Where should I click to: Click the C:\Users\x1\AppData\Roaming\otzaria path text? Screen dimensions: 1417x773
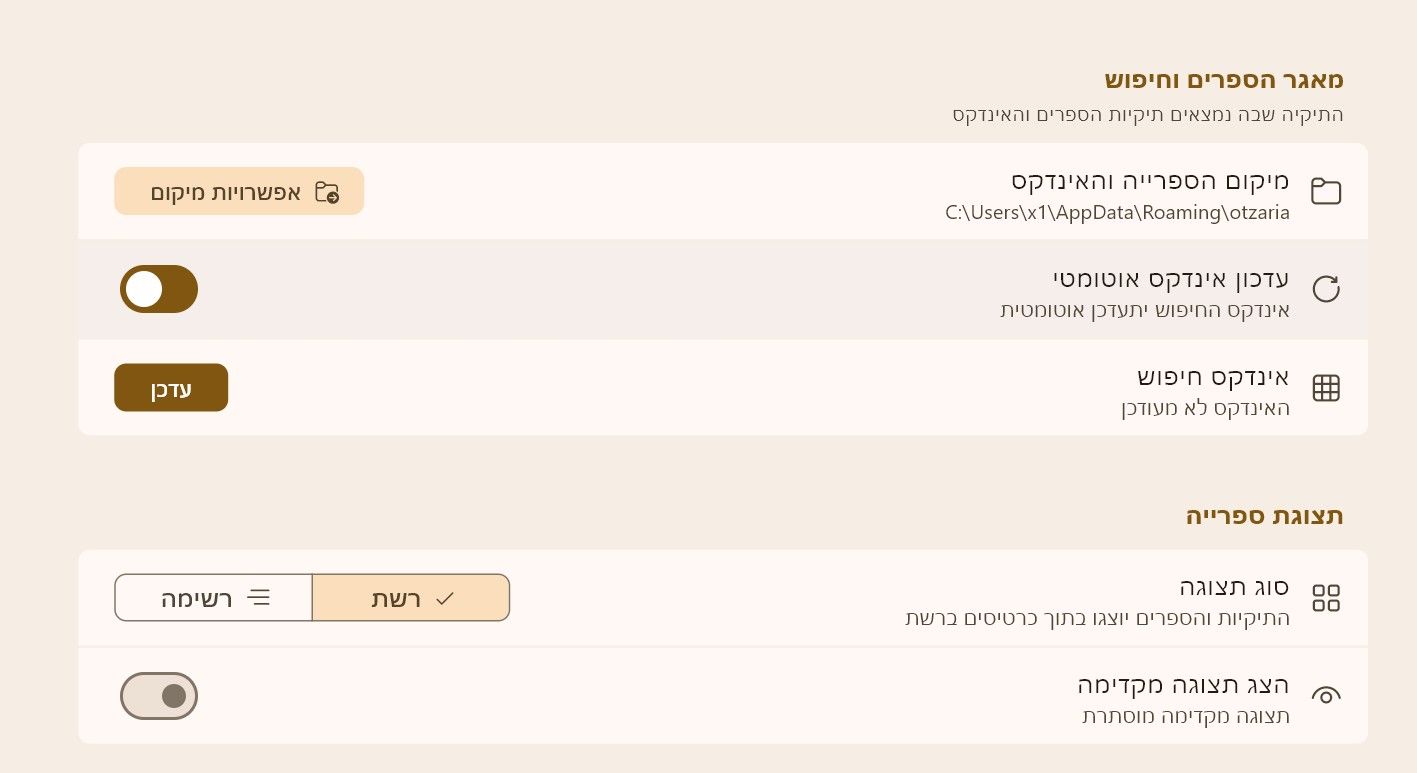click(x=1117, y=212)
